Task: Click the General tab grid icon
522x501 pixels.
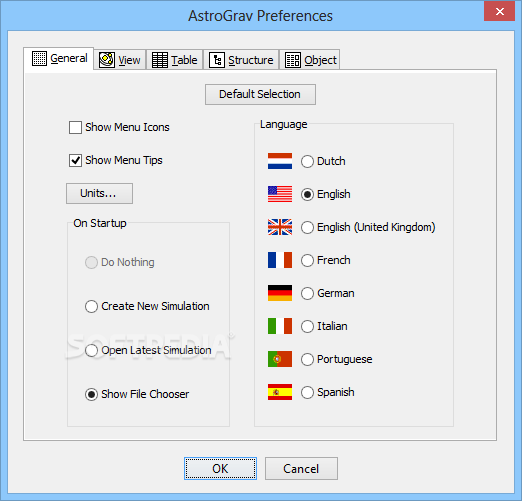Action: point(39,59)
